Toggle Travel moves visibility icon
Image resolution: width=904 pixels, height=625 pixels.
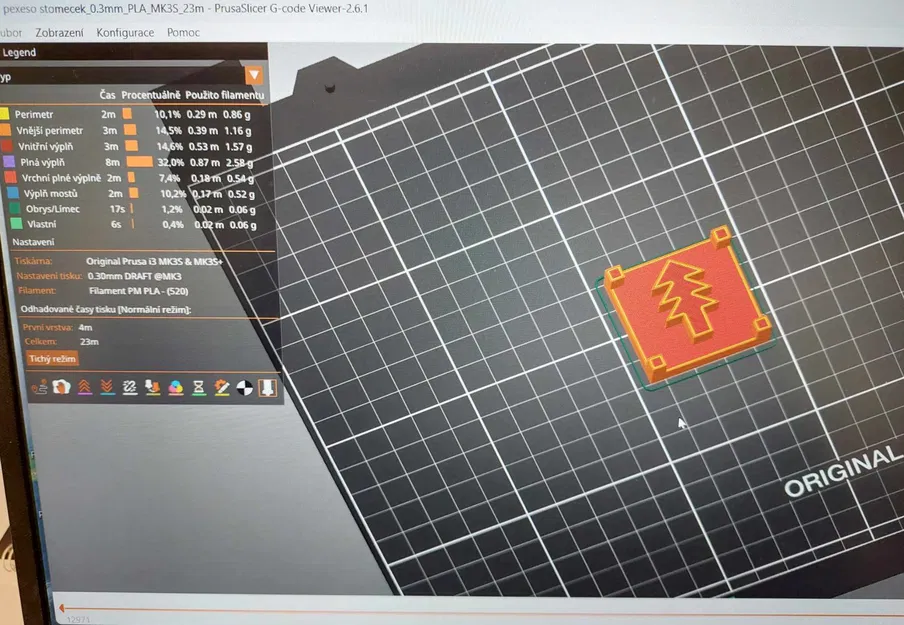[x=39, y=387]
